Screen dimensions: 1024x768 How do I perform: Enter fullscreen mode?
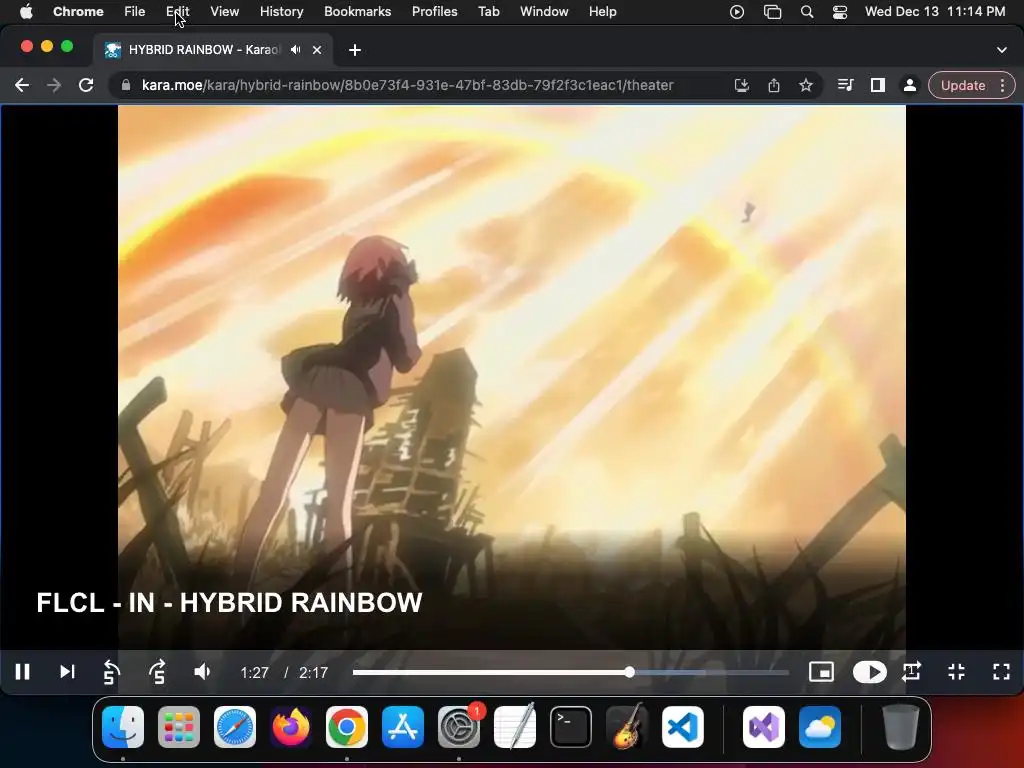(1001, 672)
